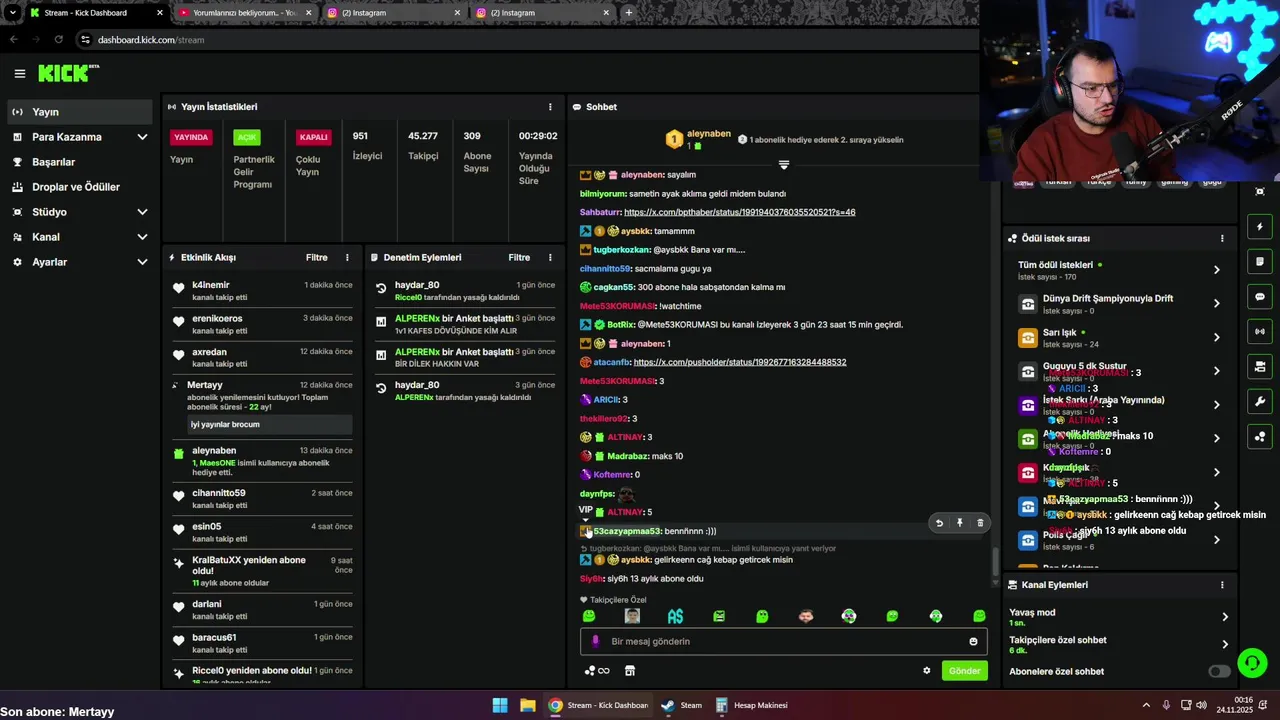Open Etkinlik Akışı three-dot menu
Screen dimensions: 1280x720
[347, 257]
